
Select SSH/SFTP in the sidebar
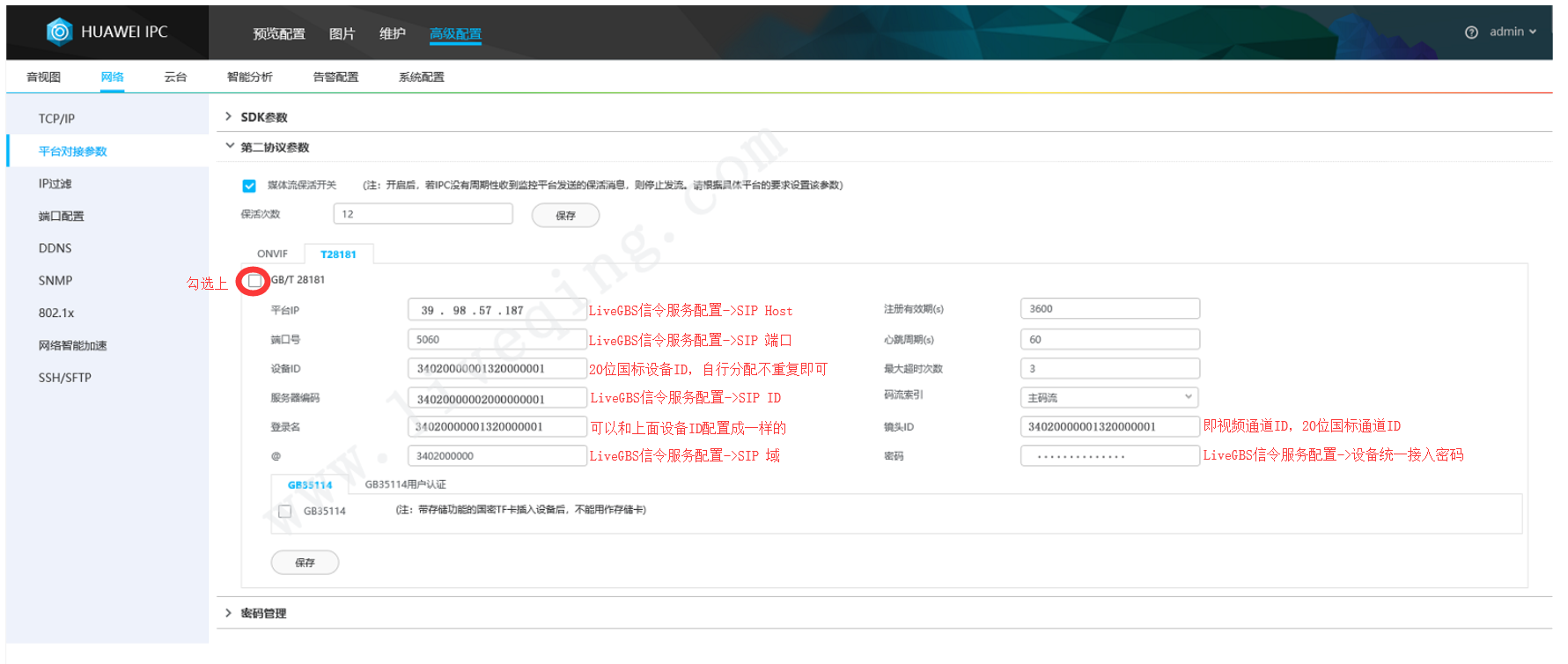(x=64, y=378)
